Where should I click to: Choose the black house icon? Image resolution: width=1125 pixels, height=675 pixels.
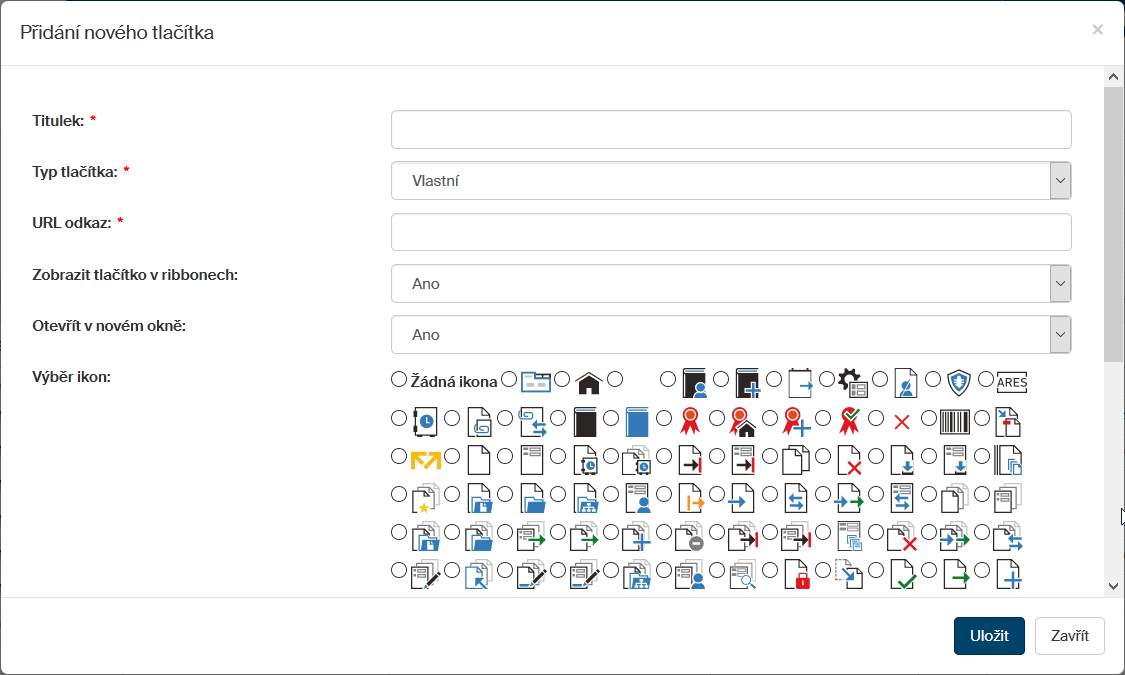point(588,382)
